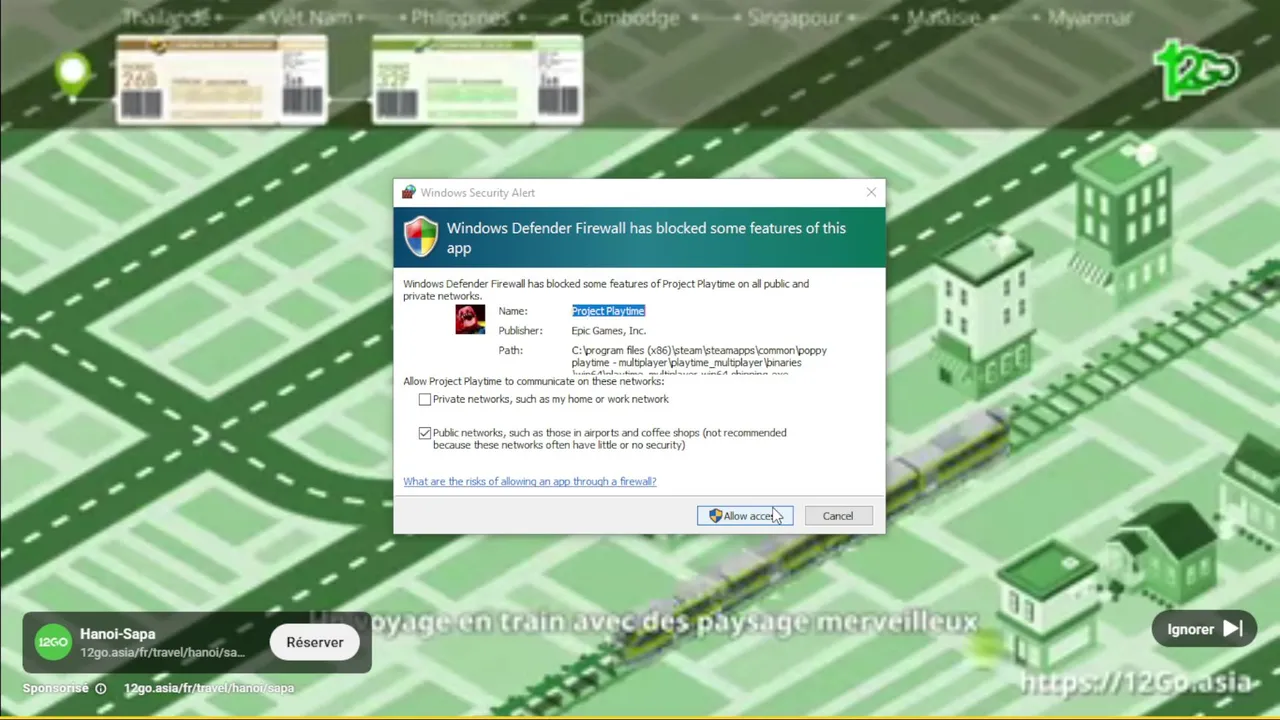Click the Project Playtime app icon
The height and width of the screenshot is (720, 1280).
[x=470, y=319]
